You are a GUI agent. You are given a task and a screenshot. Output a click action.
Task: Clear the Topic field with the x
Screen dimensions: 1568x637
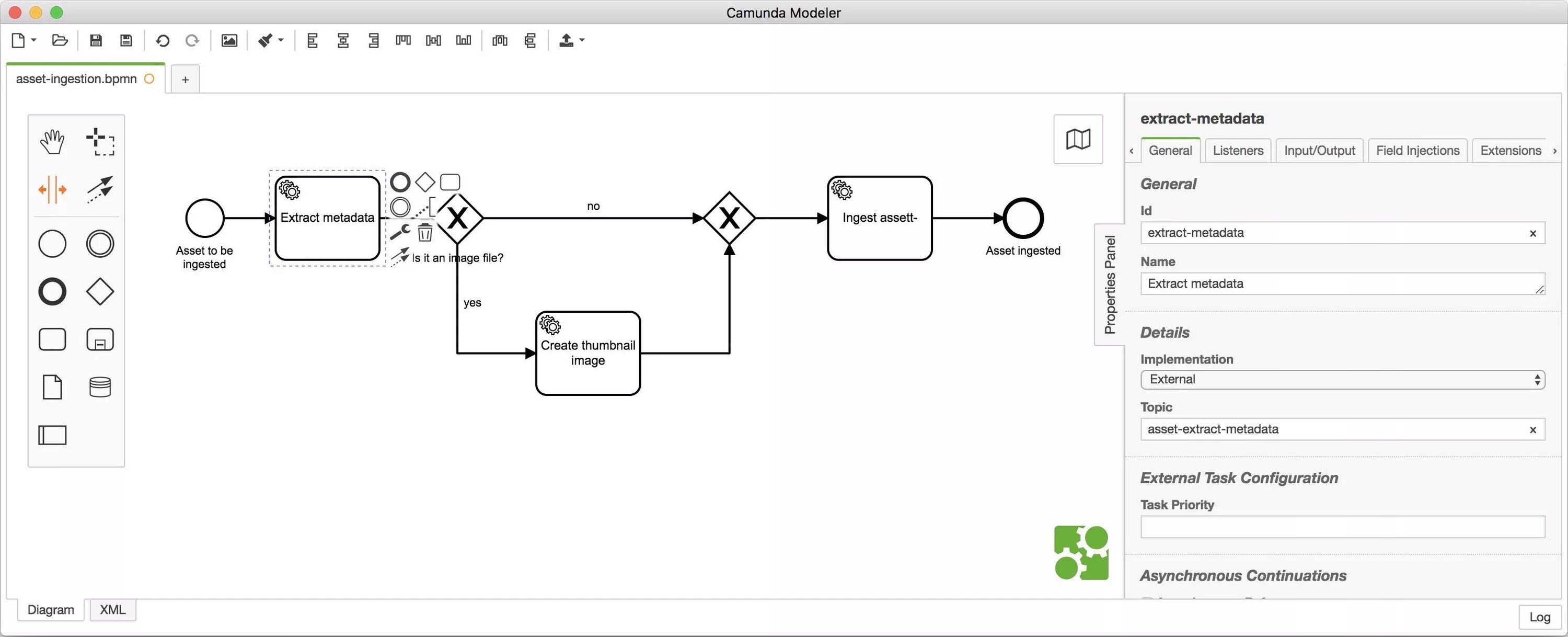pyautogui.click(x=1532, y=429)
